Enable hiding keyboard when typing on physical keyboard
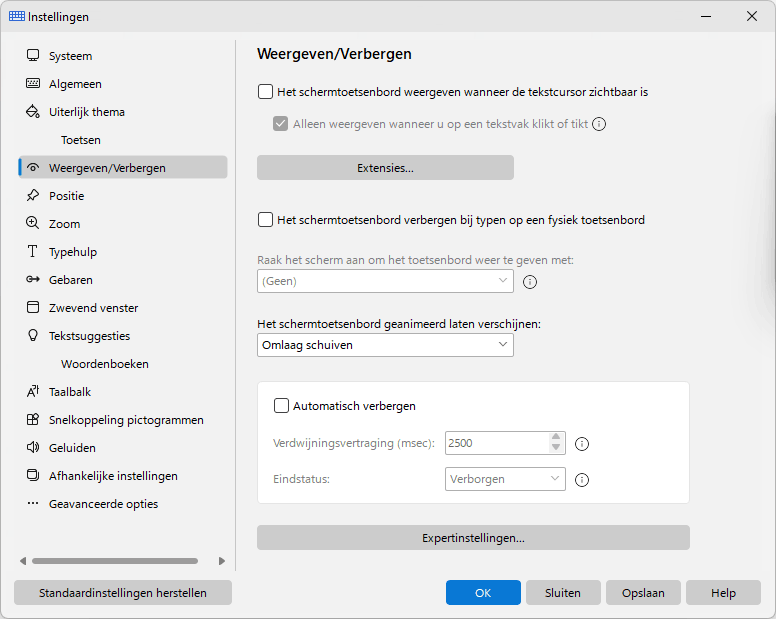 265,220
